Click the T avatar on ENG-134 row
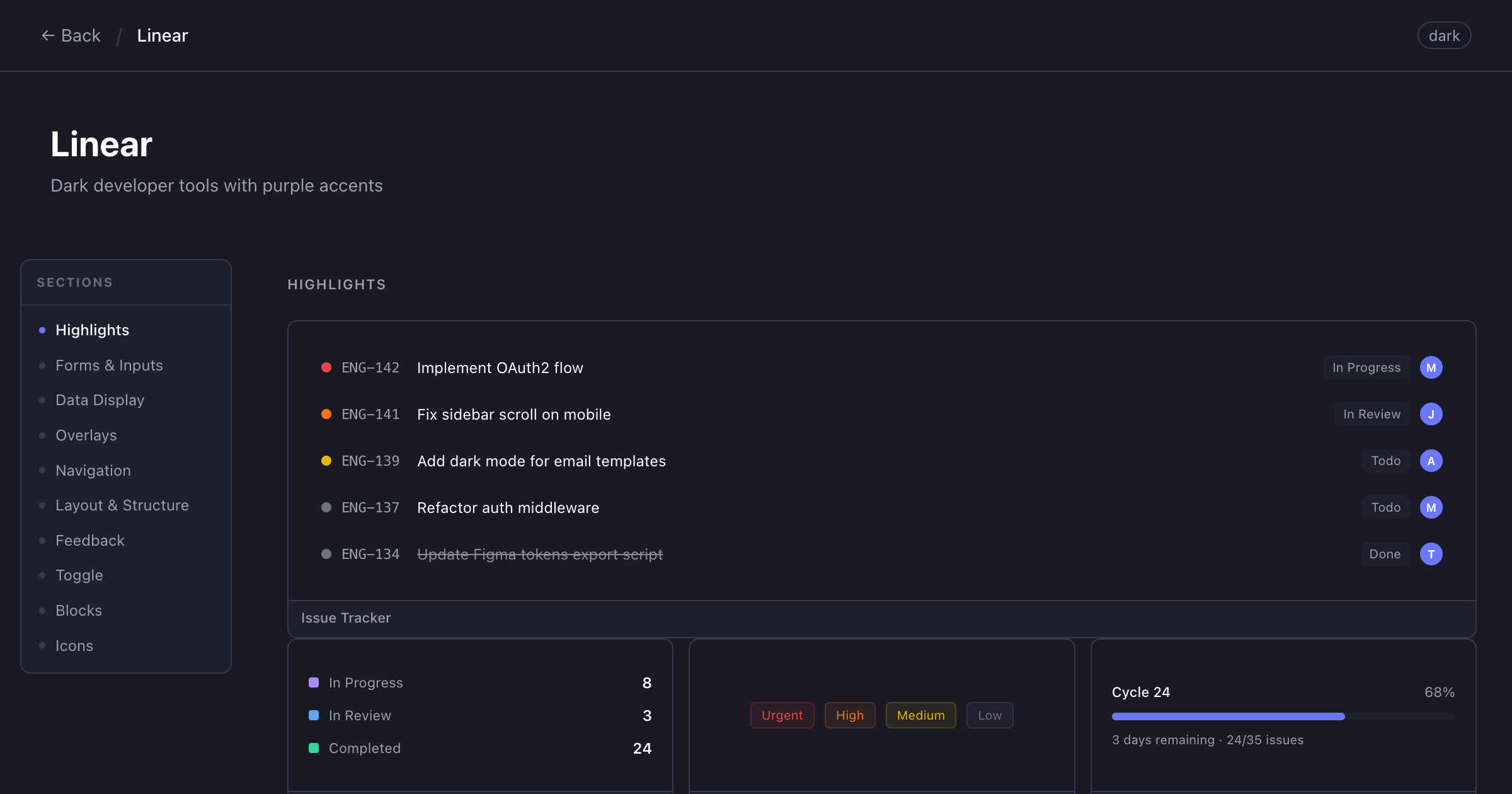Image resolution: width=1512 pixels, height=794 pixels. (x=1431, y=554)
